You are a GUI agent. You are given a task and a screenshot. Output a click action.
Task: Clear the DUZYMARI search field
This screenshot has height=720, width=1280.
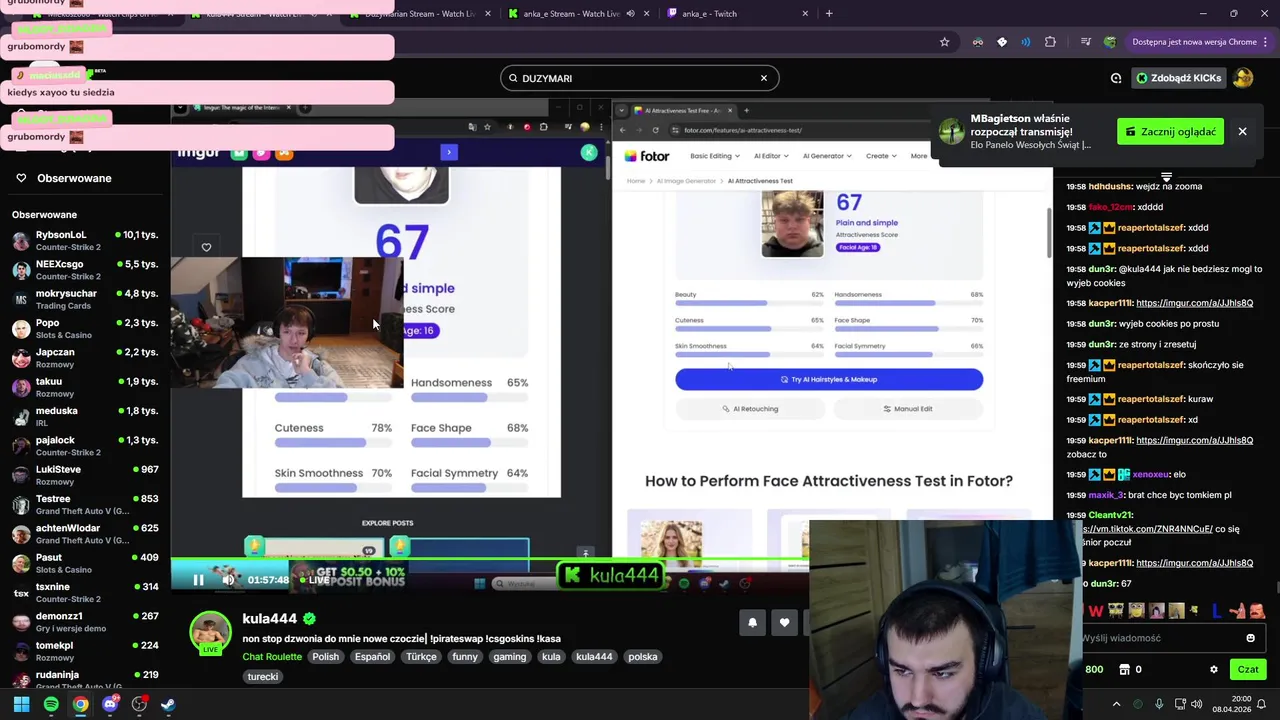coord(764,78)
